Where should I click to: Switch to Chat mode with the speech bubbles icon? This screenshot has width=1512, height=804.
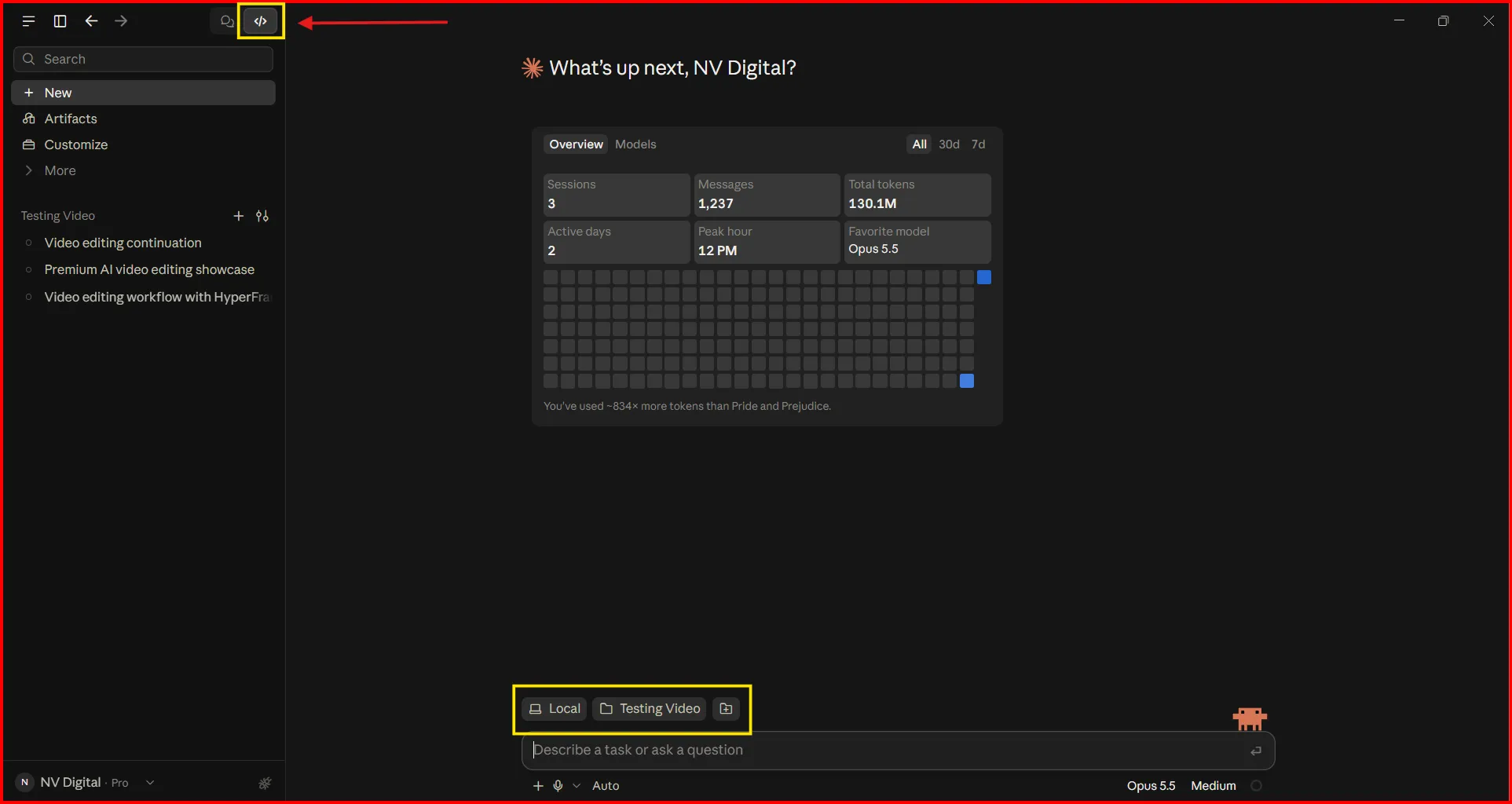coord(227,21)
